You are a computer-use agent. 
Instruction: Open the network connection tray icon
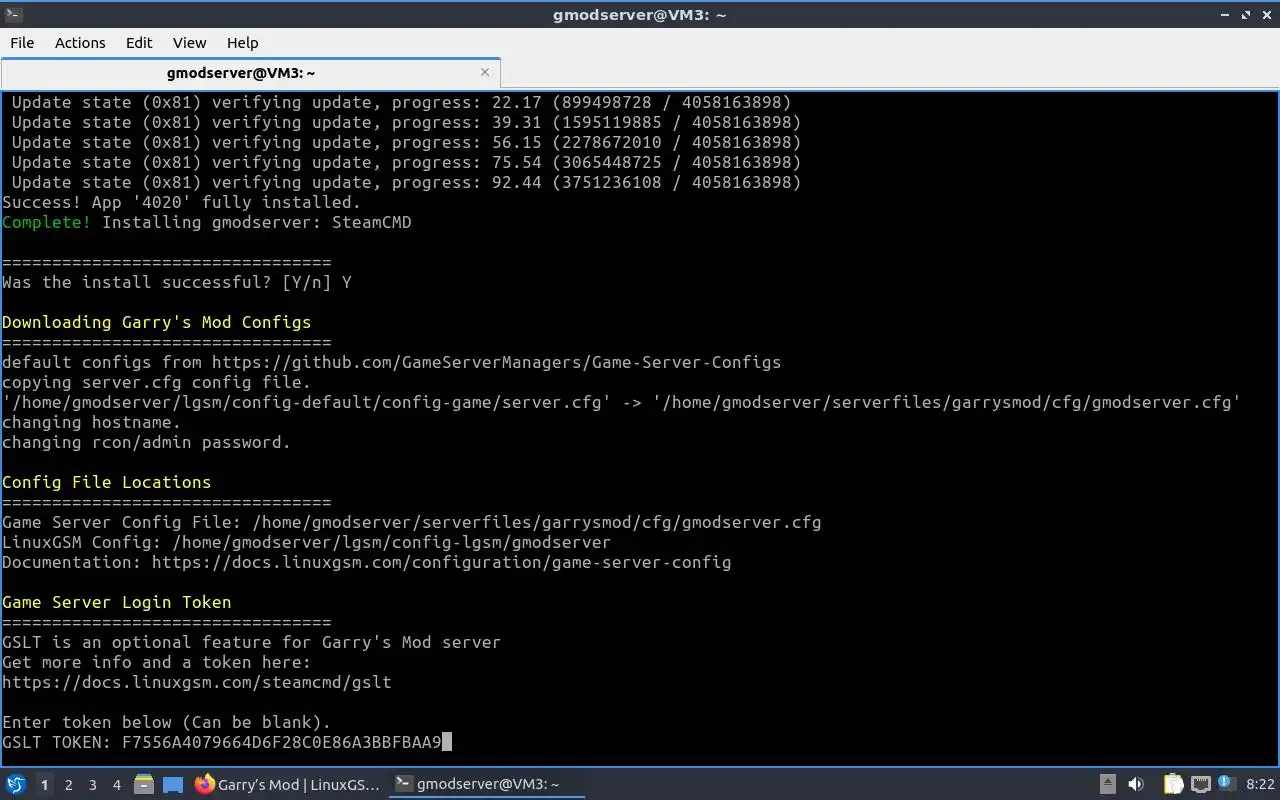click(1201, 785)
